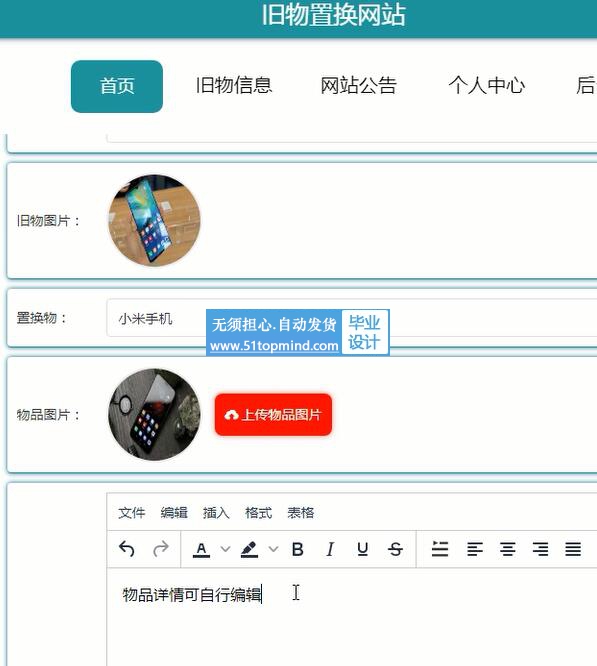Toggle italic formatting
The image size is (597, 666).
pyautogui.click(x=330, y=549)
